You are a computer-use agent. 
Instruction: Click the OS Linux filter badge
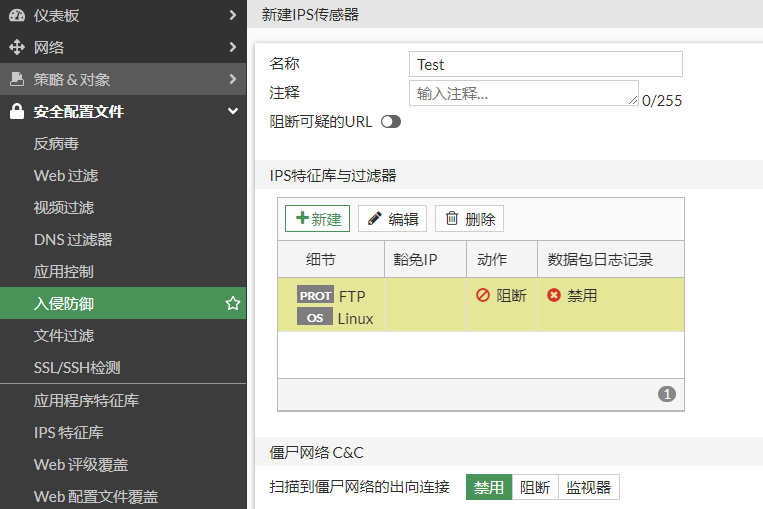pos(315,318)
